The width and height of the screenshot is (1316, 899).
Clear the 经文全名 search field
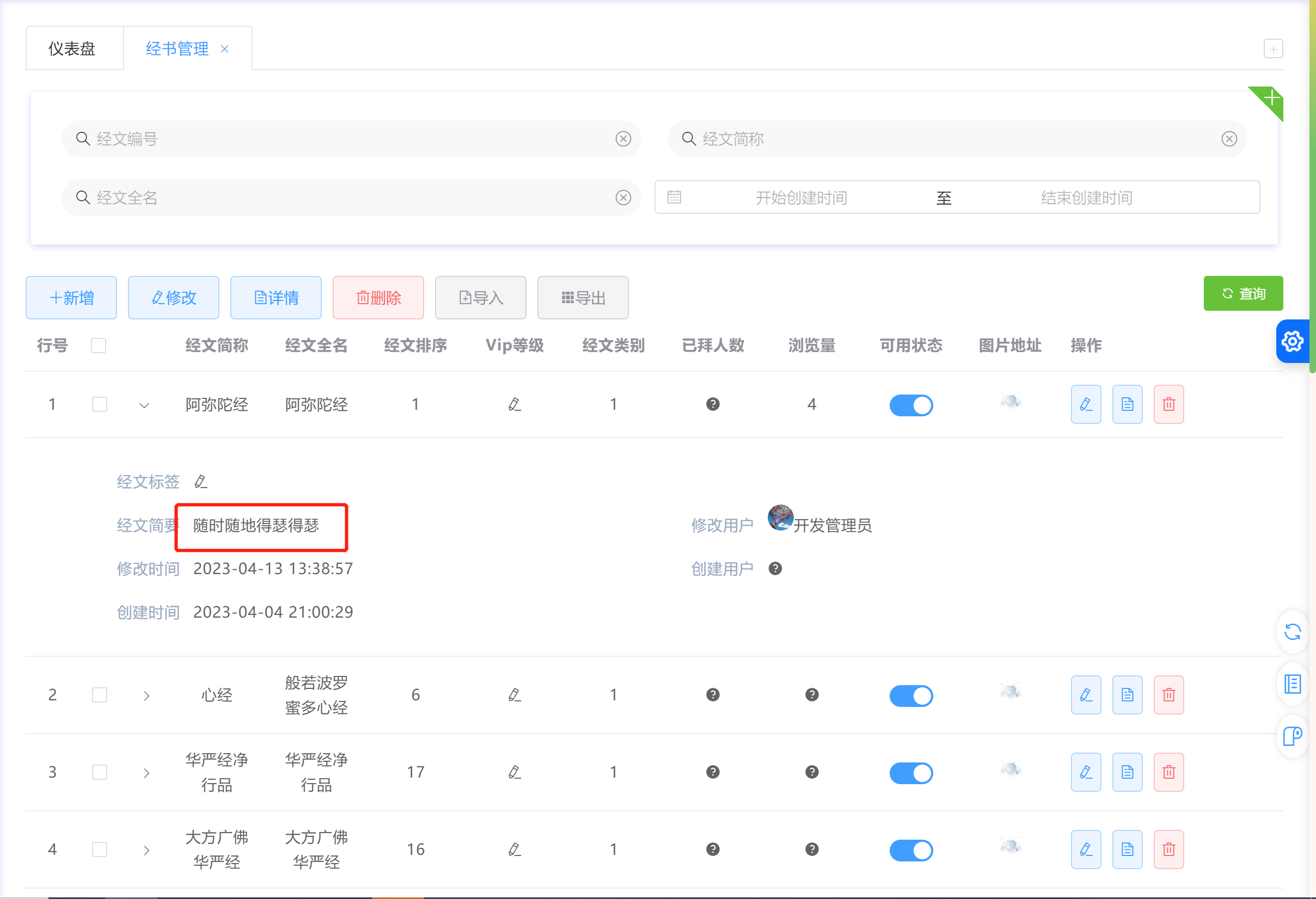point(623,198)
